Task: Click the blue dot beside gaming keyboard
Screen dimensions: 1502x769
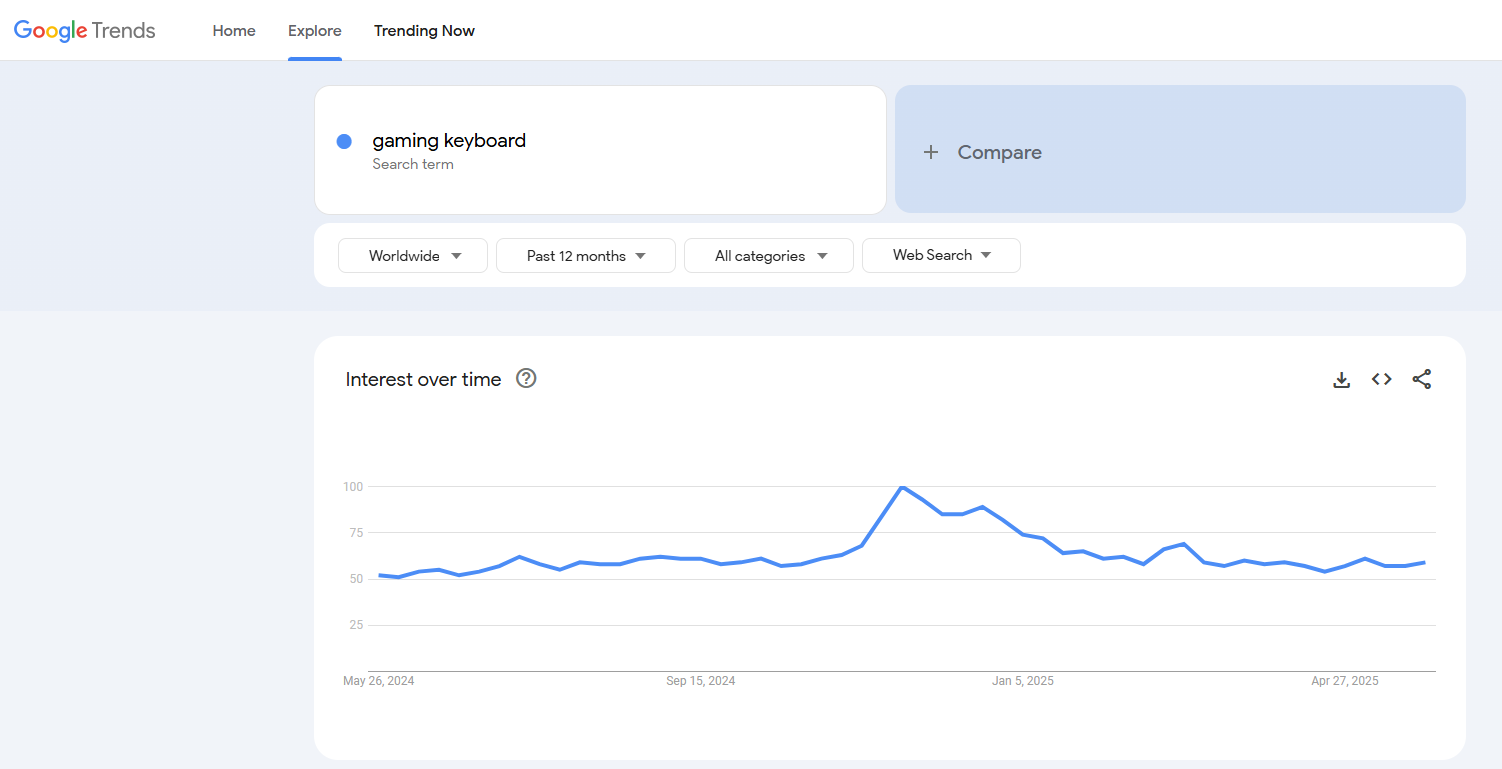Action: (x=344, y=141)
